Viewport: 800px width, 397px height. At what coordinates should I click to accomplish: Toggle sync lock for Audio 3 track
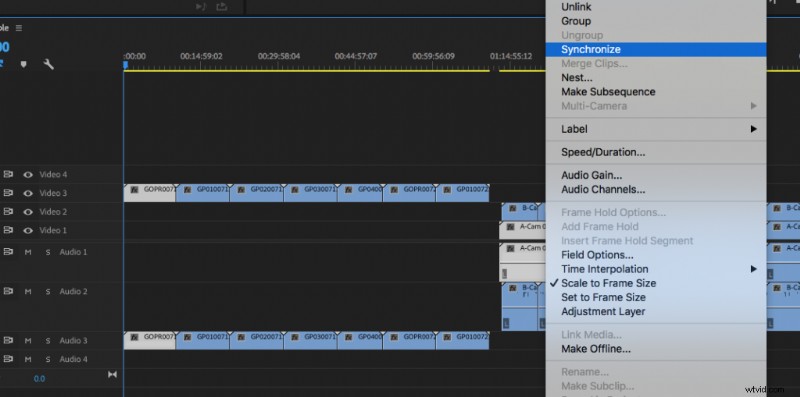pyautogui.click(x=8, y=340)
